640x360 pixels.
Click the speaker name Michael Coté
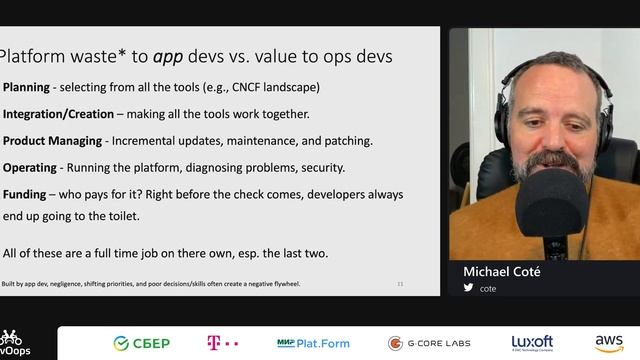pos(502,271)
